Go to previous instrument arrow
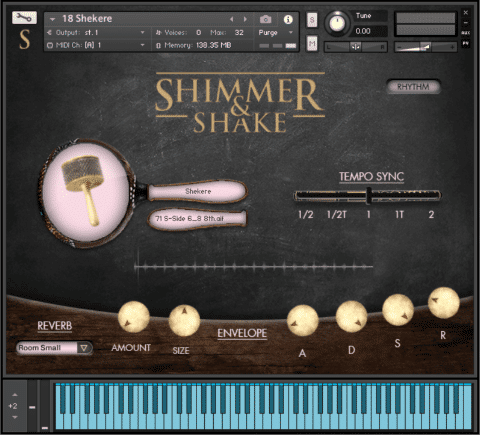This screenshot has width=480, height=435. click(232, 19)
